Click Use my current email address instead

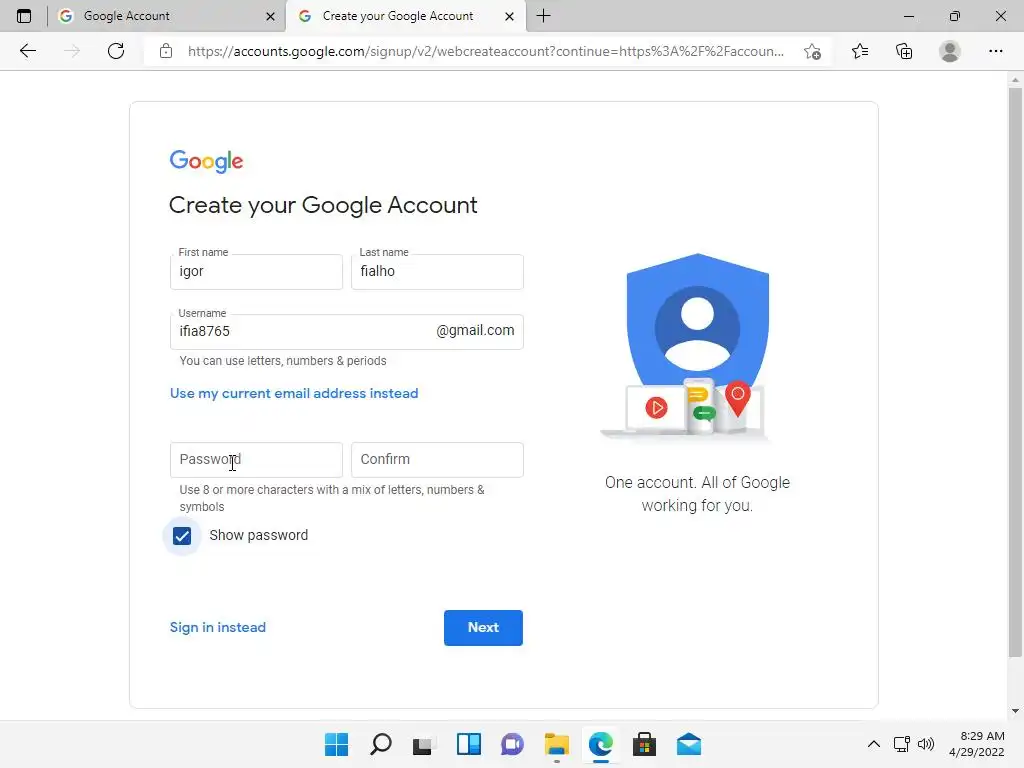294,393
